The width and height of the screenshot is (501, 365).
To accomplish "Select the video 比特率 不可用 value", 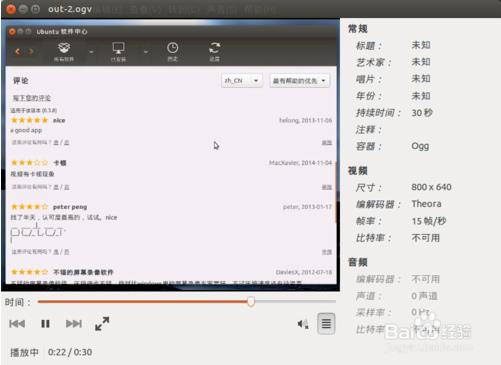I will coord(426,238).
